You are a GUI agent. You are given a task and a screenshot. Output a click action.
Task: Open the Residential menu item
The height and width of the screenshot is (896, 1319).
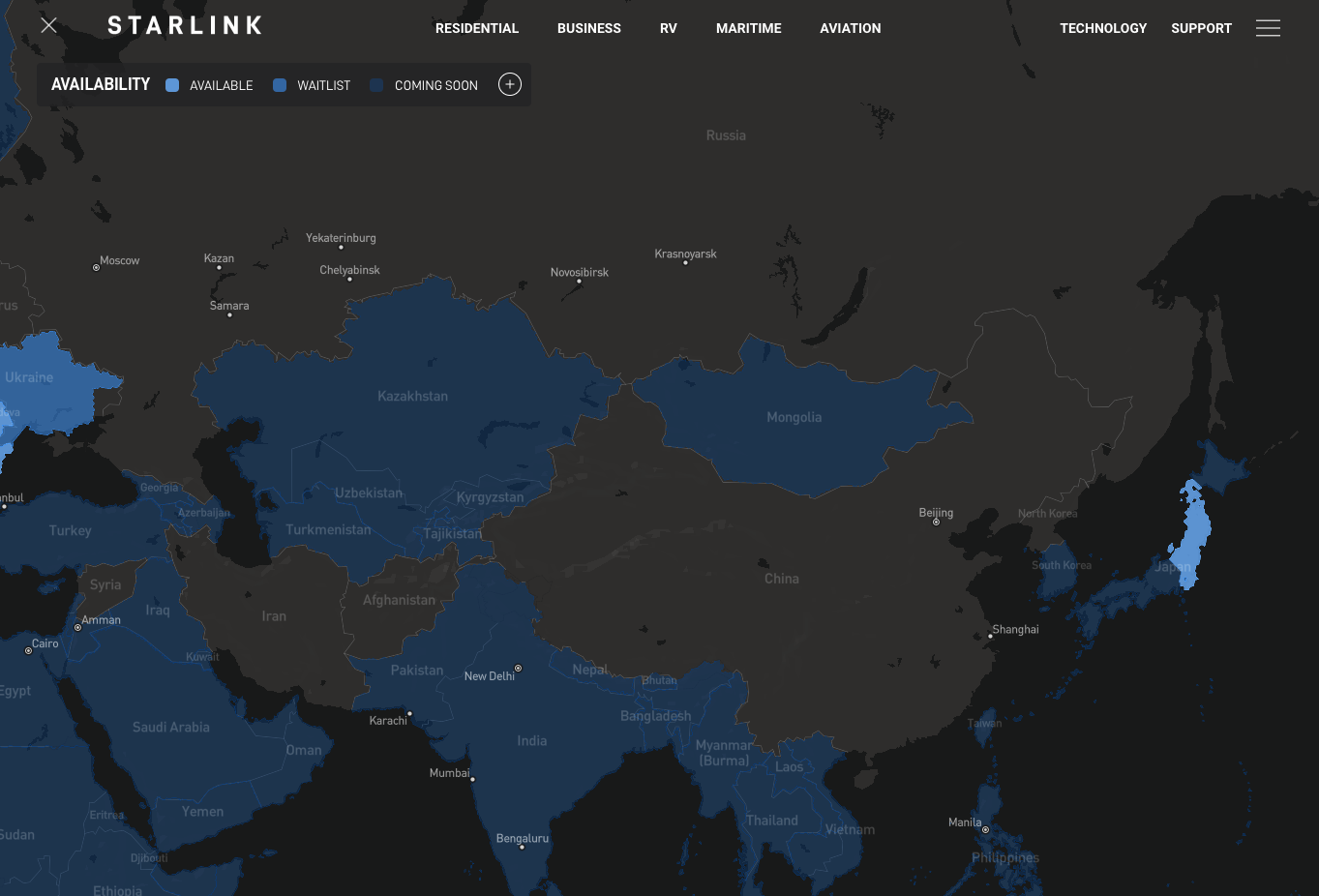pos(477,28)
